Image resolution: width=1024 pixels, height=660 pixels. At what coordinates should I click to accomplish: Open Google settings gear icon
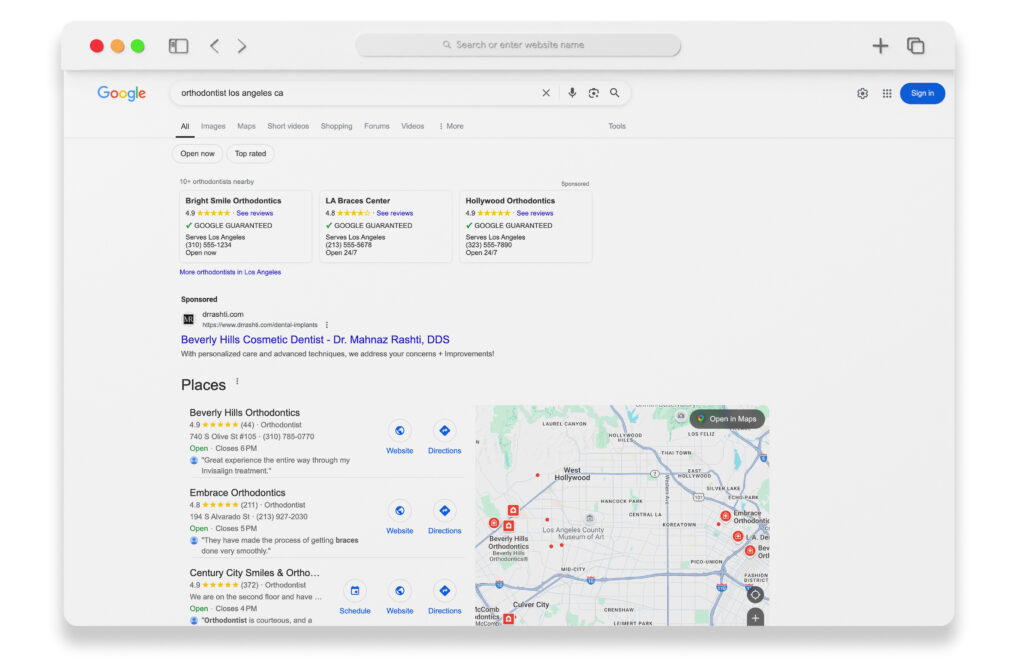[863, 93]
